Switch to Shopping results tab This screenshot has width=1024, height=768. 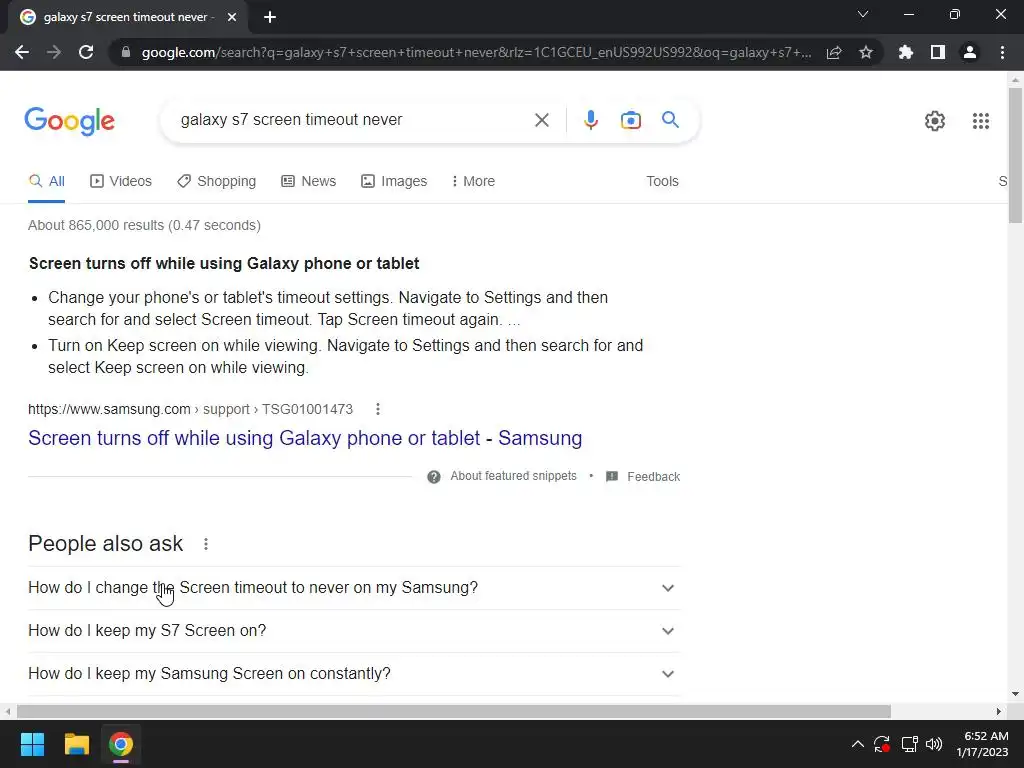click(x=216, y=182)
